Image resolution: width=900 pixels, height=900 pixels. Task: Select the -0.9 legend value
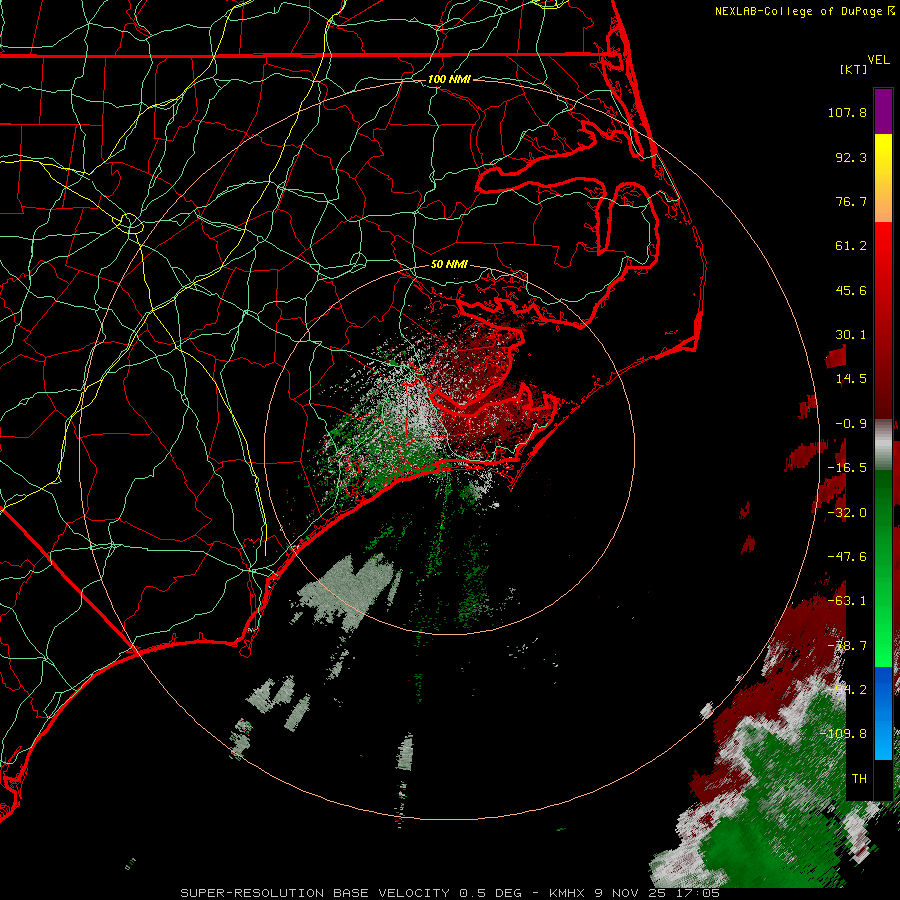851,424
